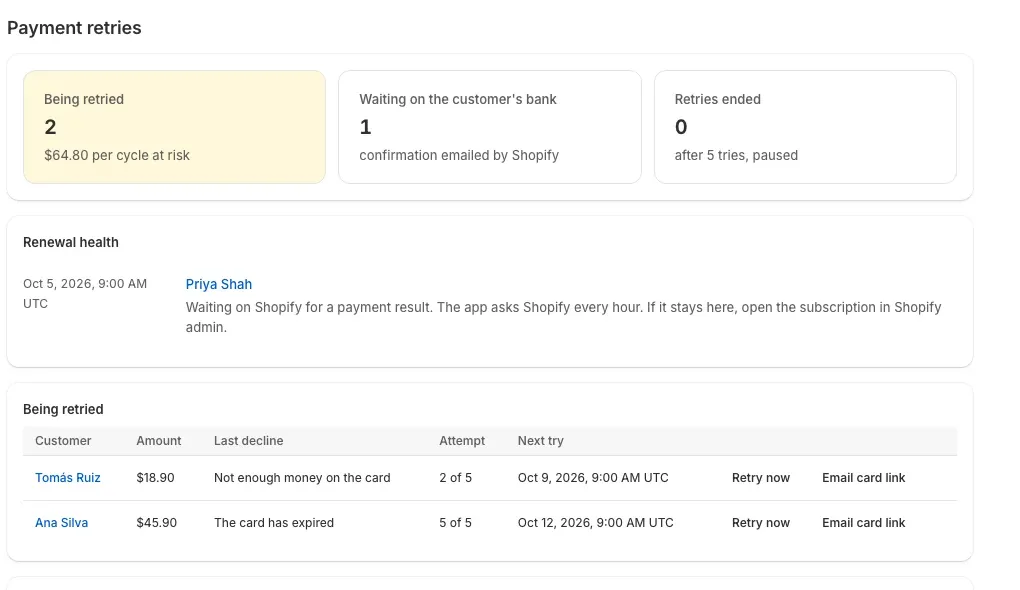The image size is (1020, 590).
Task: Click the Attempt column header
Action: (x=462, y=440)
